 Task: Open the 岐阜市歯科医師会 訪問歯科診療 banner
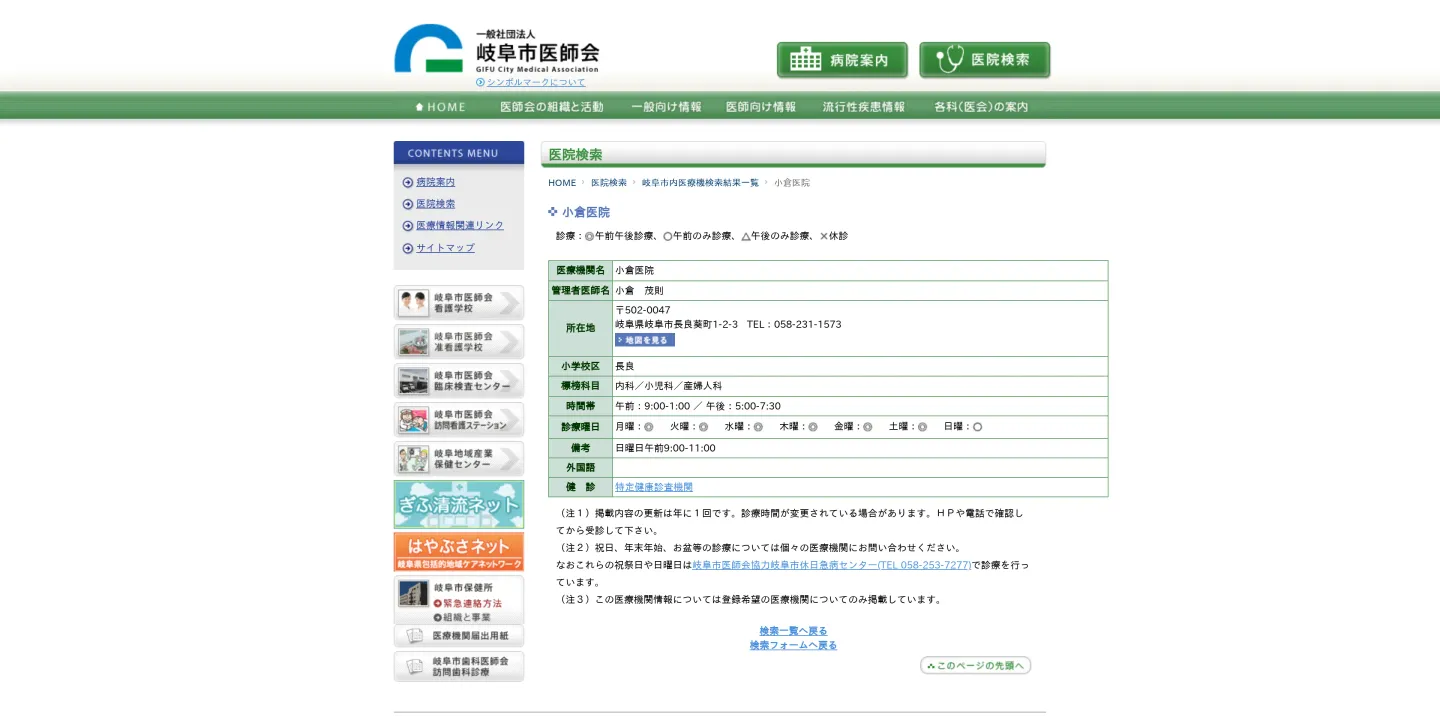click(459, 667)
